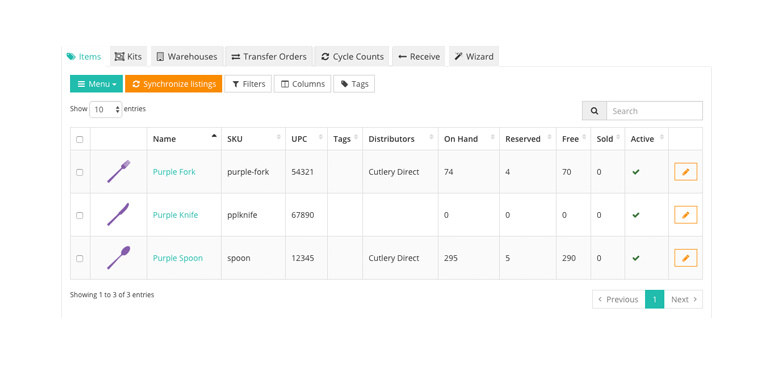Click the UPC value "54321"
The height and width of the screenshot is (373, 773).
pyautogui.click(x=302, y=172)
